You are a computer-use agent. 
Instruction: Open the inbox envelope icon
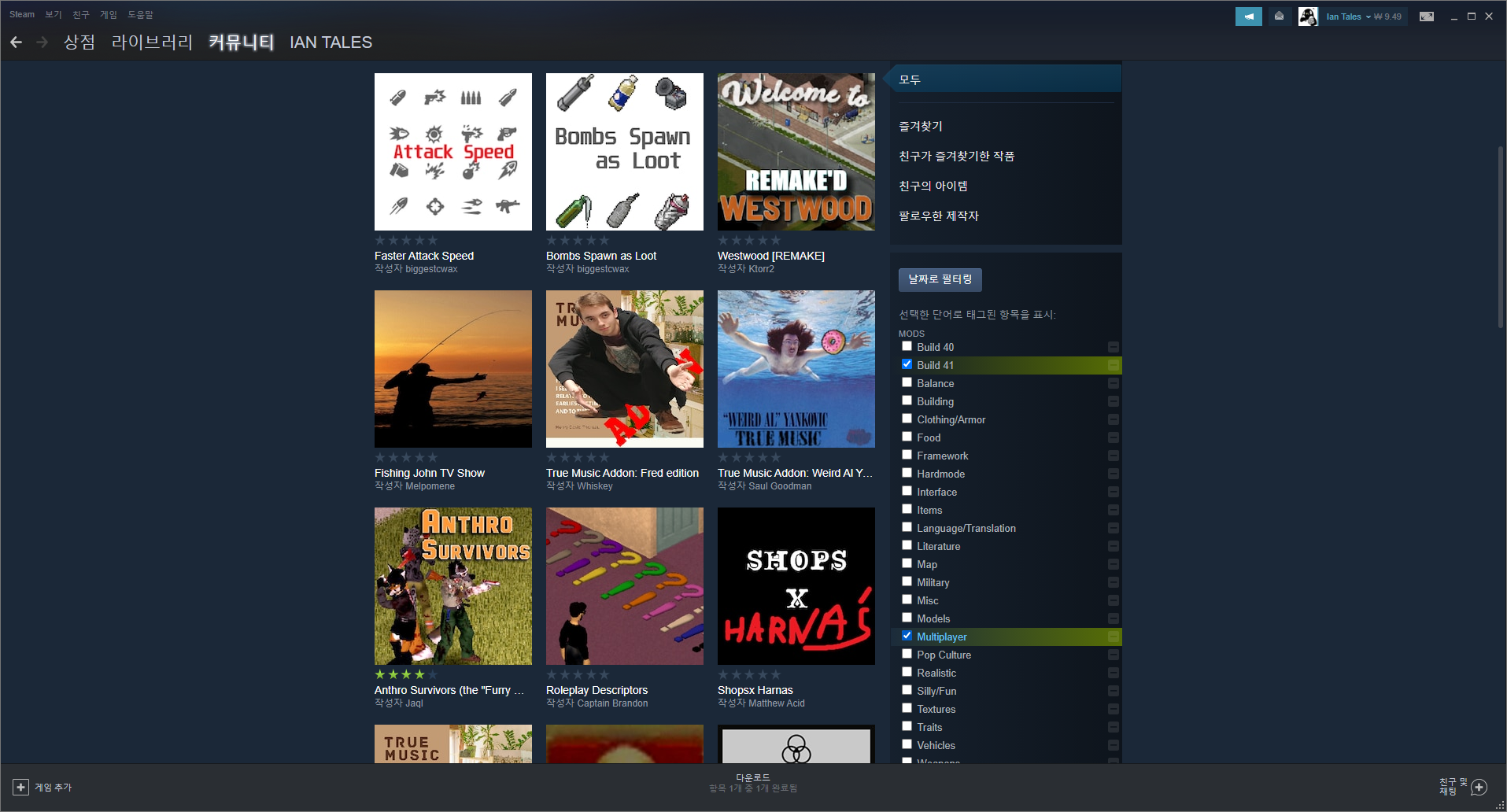tap(1279, 17)
